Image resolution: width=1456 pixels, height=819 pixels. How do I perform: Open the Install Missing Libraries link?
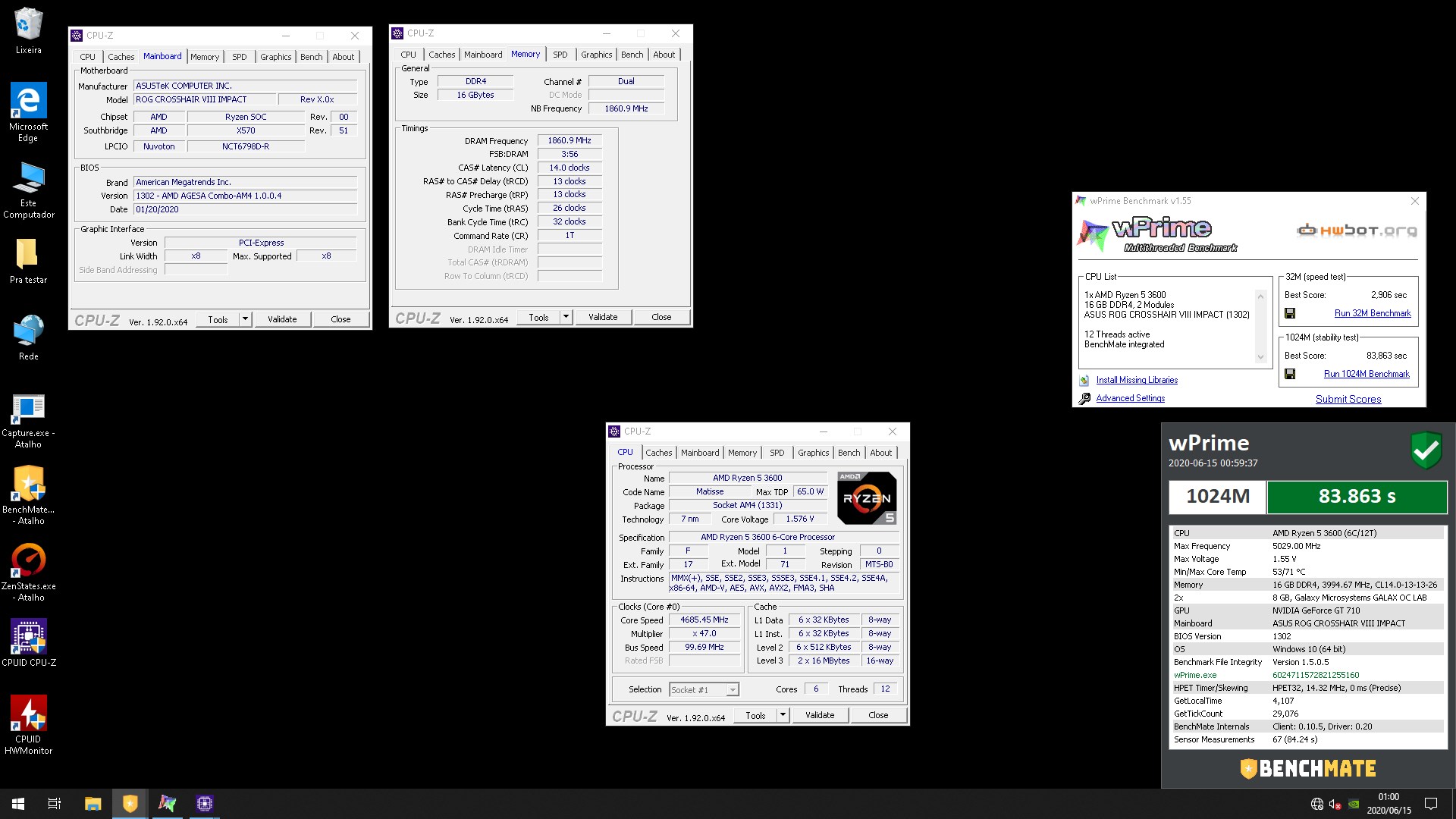point(1137,380)
